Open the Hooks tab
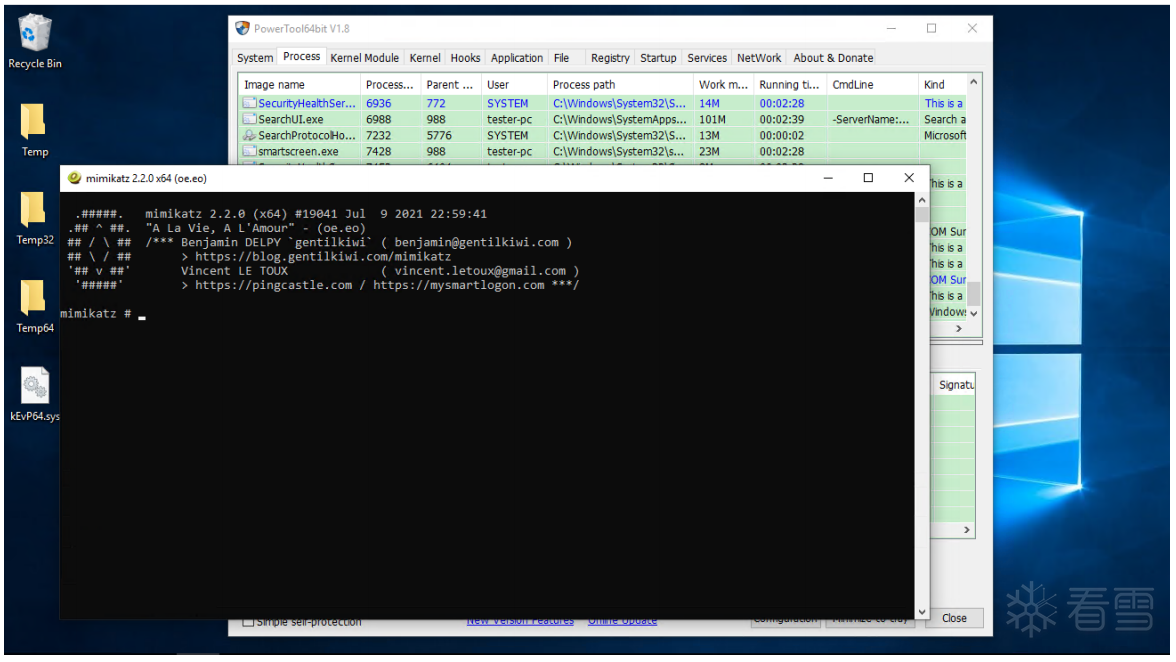This screenshot has height=662, width=1176. [x=465, y=58]
